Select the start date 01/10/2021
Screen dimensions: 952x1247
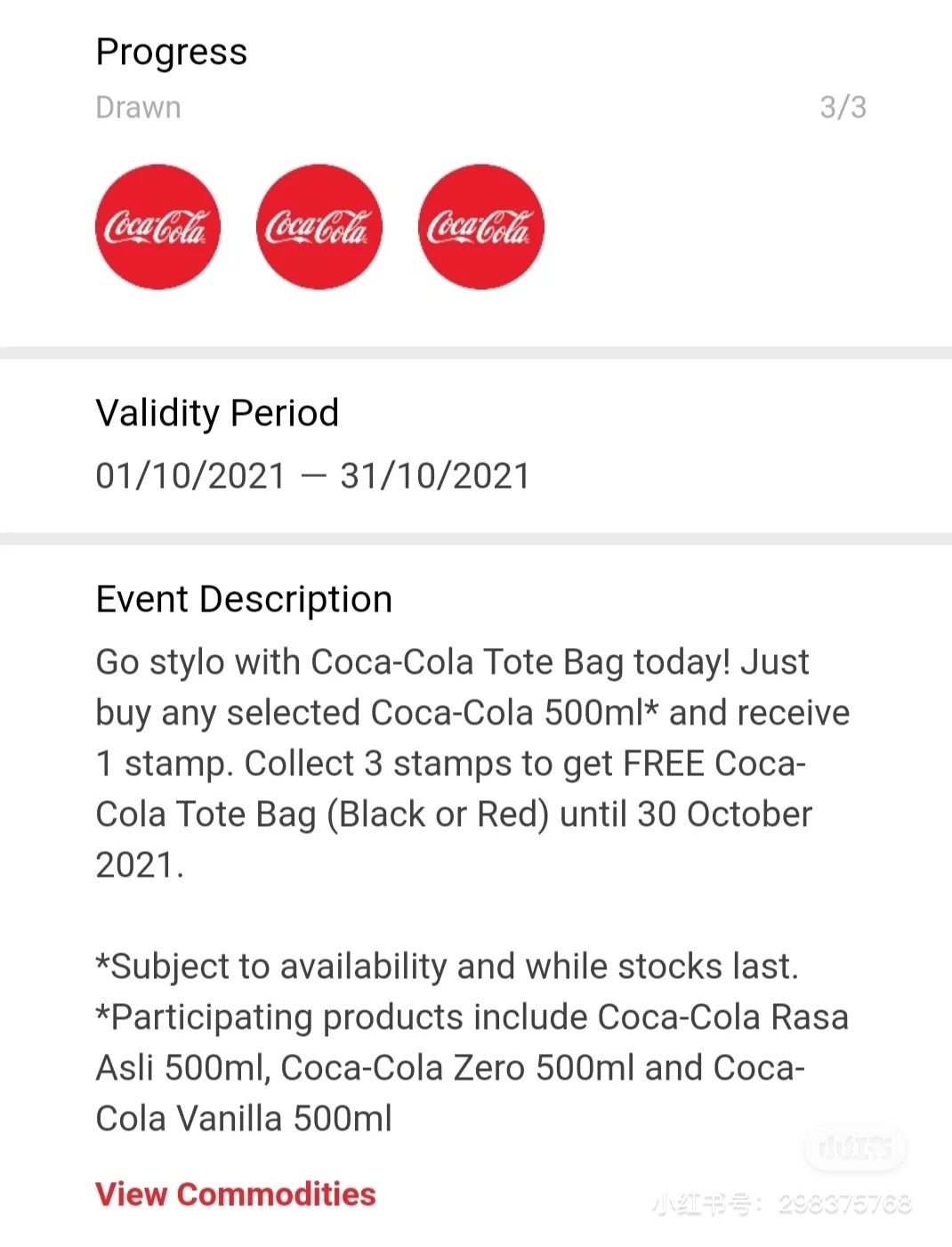(190, 476)
